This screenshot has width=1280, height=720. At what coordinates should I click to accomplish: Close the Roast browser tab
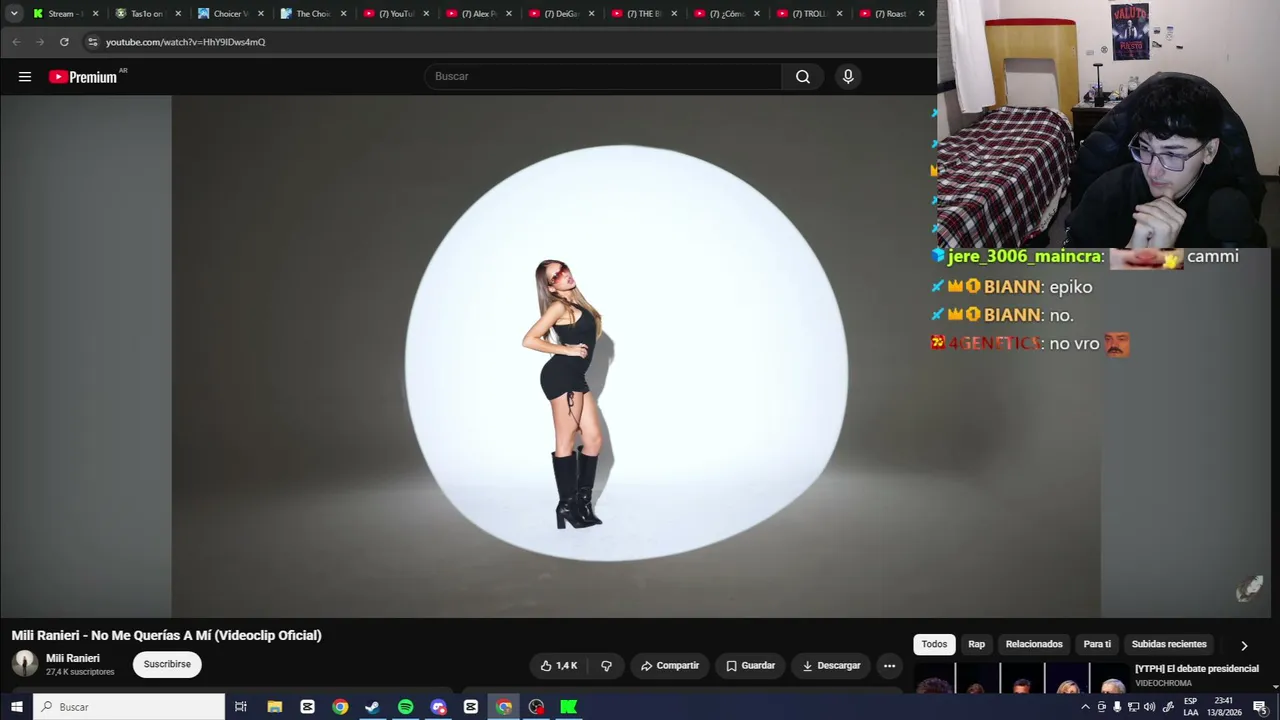pos(921,14)
